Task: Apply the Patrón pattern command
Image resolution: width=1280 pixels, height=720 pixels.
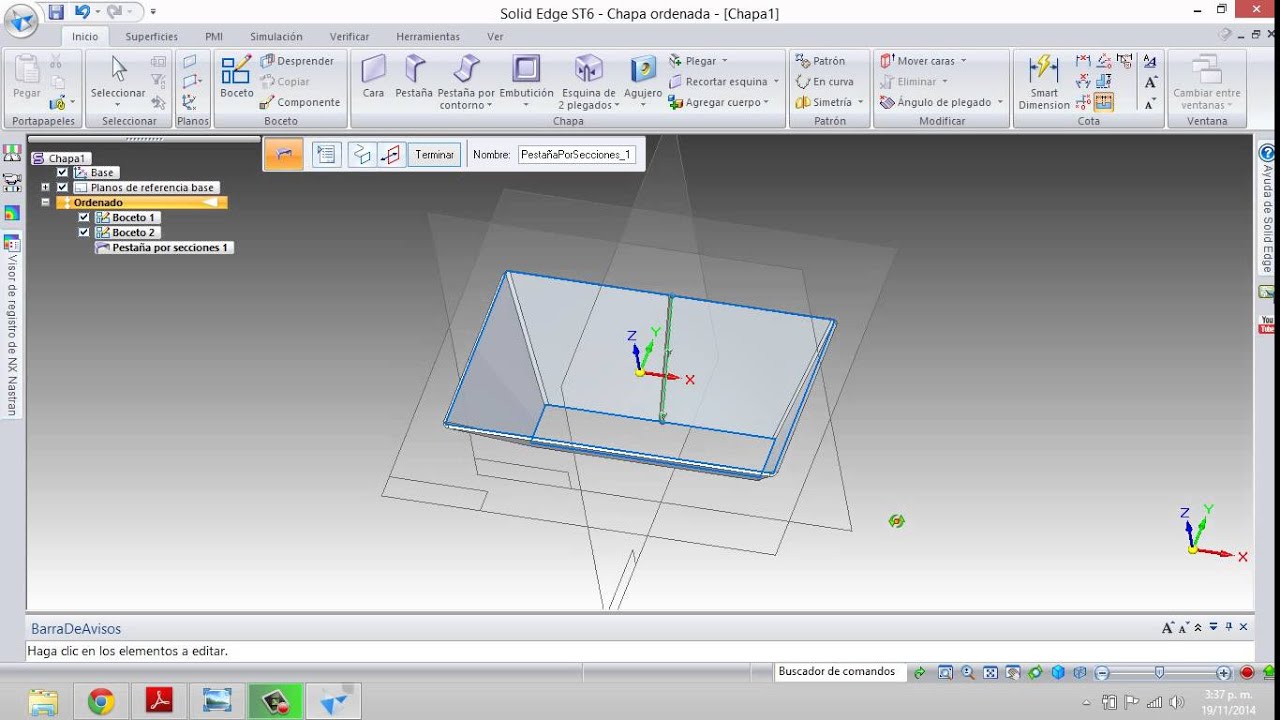Action: pyautogui.click(x=820, y=61)
